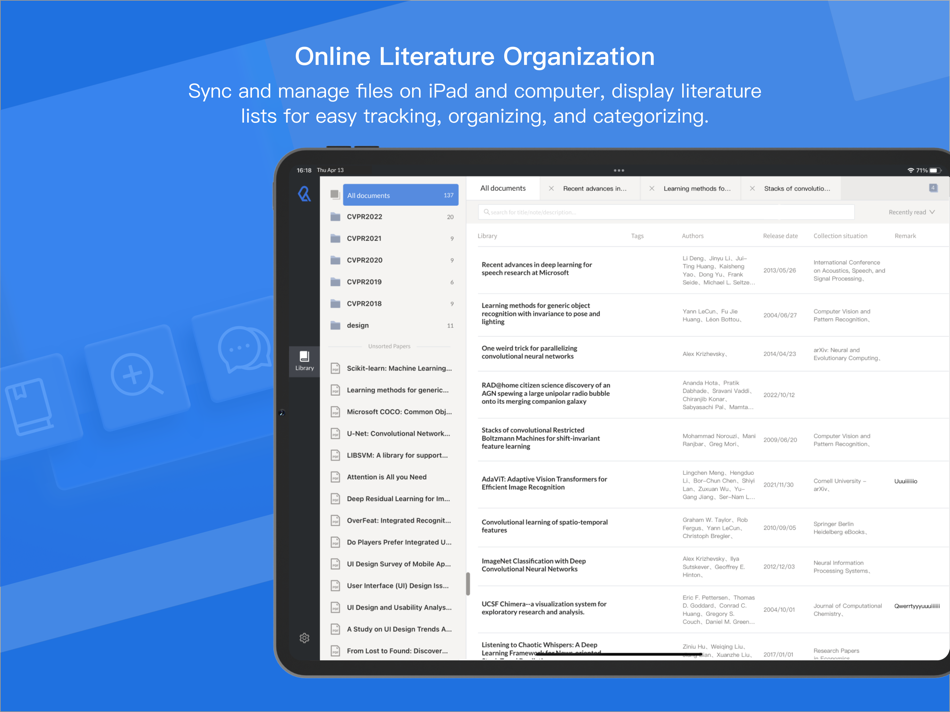Click the All documents stack icon
Viewport: 950px width, 712px height.
[335, 195]
